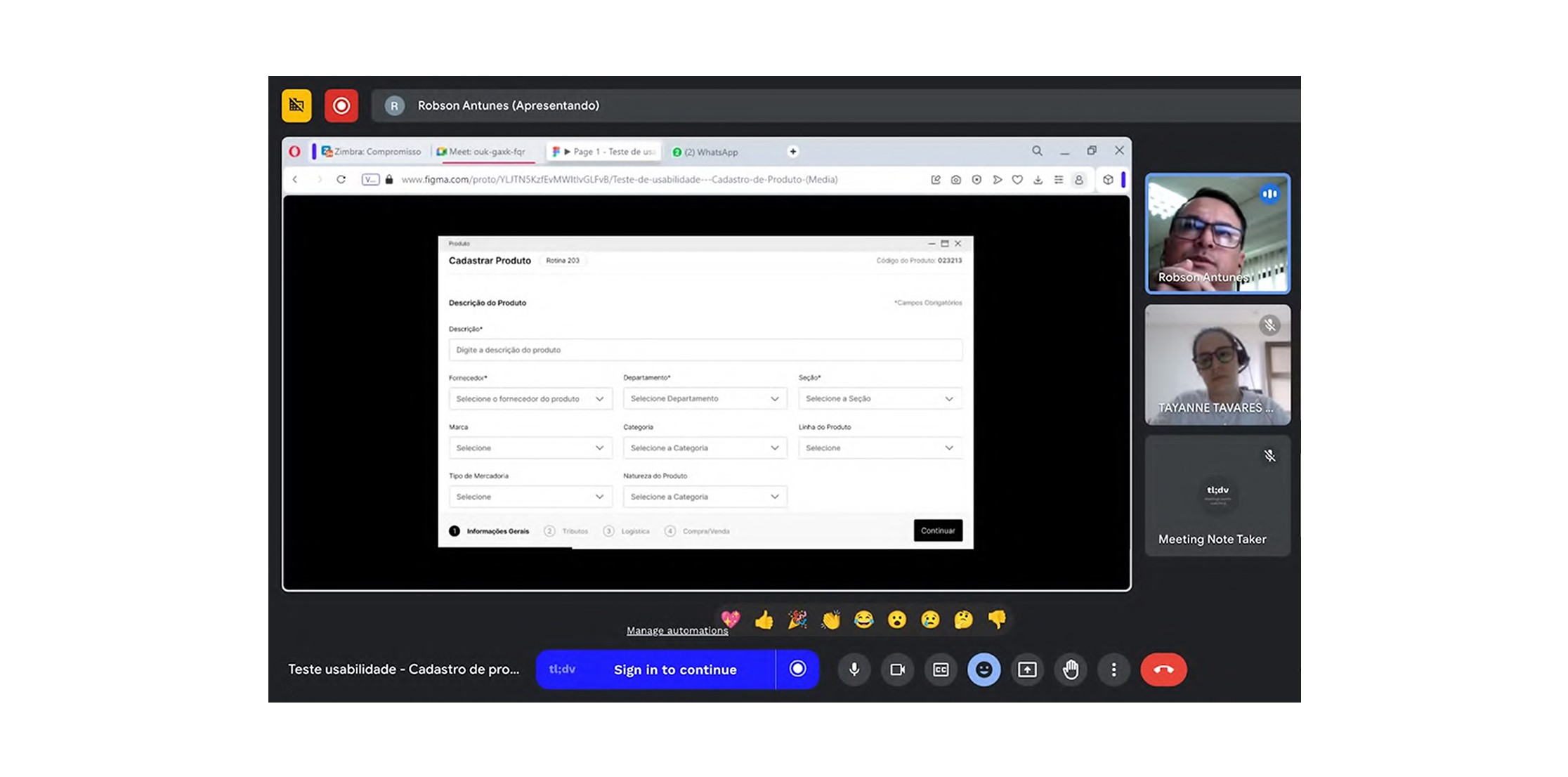Open more options three-dot menu
This screenshot has height=777, width=1568.
coord(1113,670)
